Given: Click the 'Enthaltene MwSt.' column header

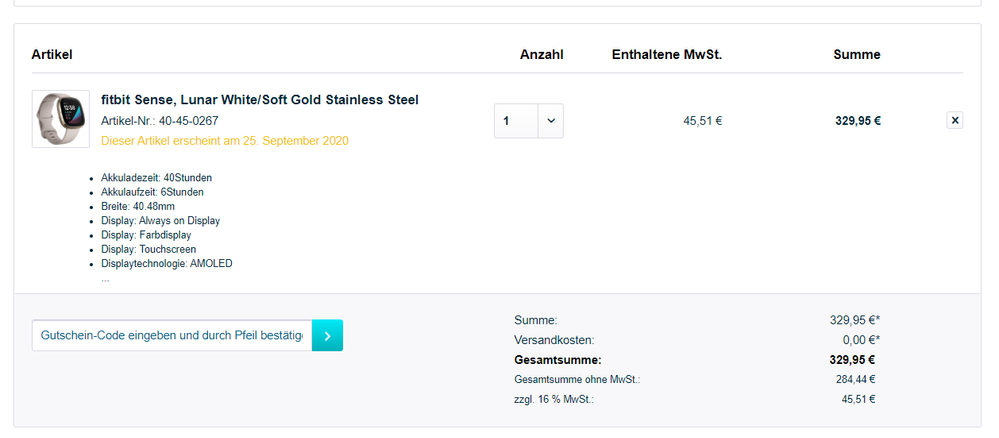Looking at the screenshot, I should click(x=667, y=55).
